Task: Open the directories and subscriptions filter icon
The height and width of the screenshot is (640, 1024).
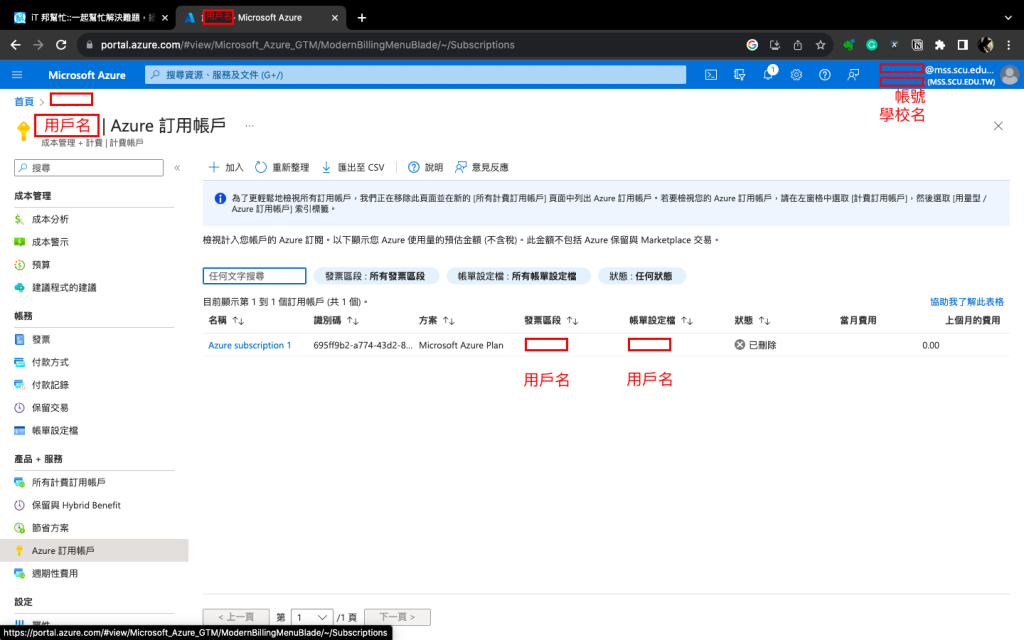Action: 739,75
